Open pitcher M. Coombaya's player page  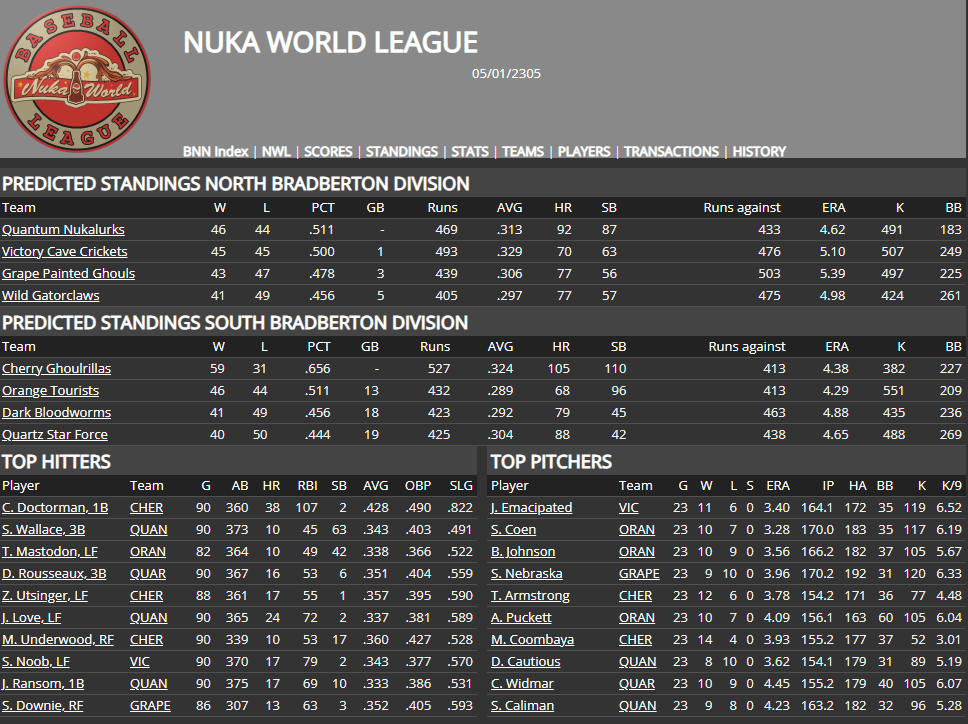(x=532, y=640)
